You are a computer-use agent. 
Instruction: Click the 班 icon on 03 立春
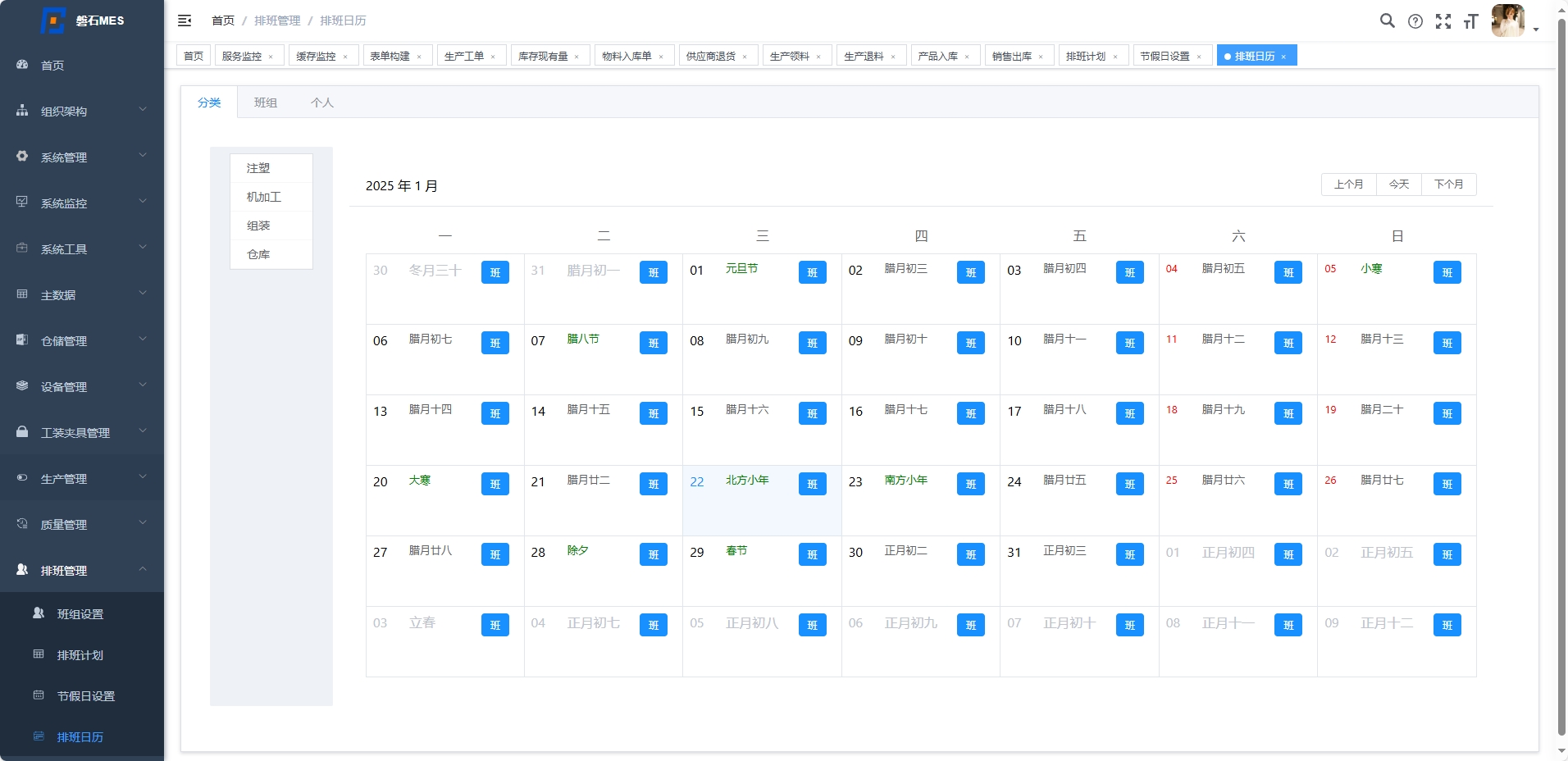pos(495,625)
